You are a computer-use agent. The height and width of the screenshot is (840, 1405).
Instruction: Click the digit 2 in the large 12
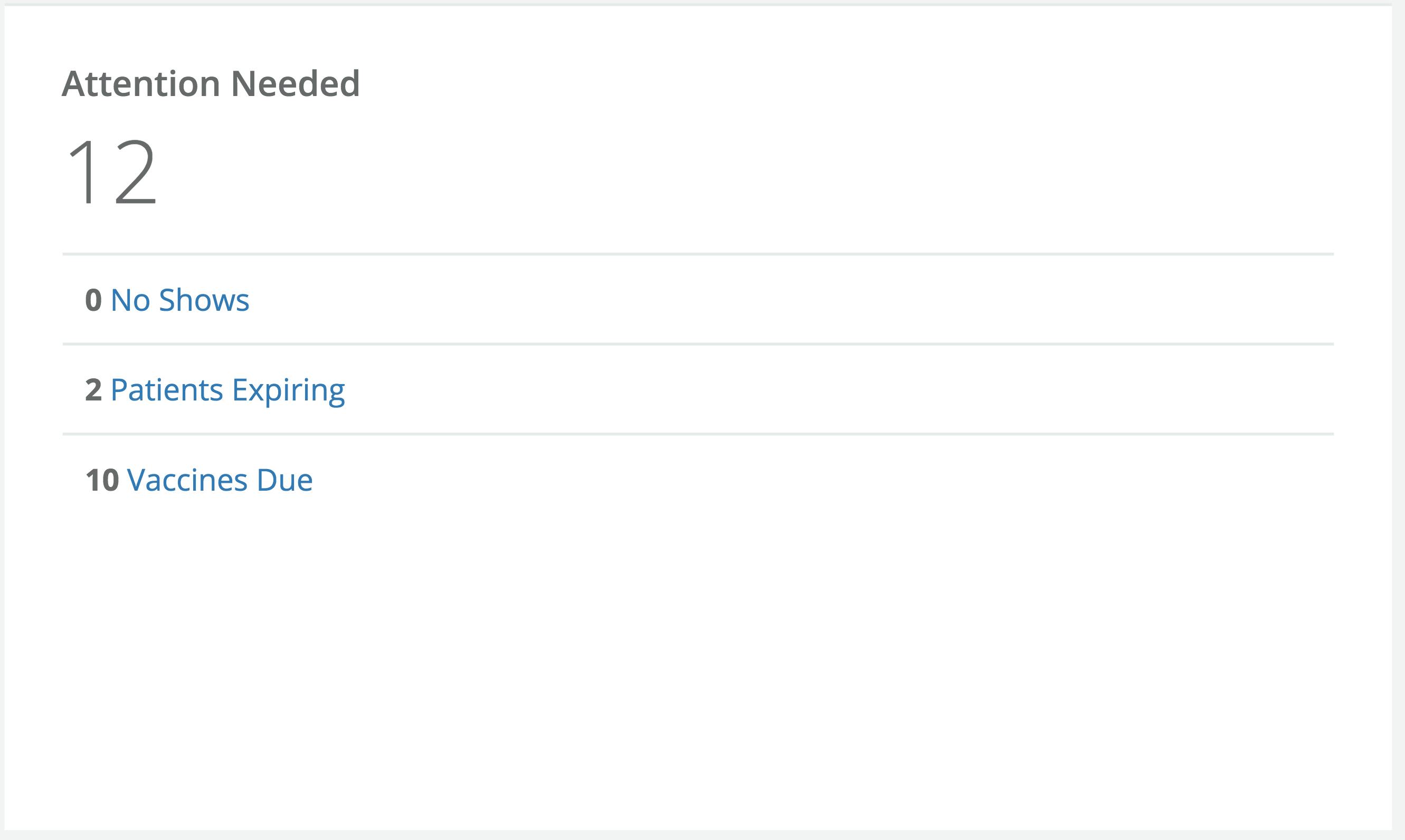pyautogui.click(x=135, y=171)
